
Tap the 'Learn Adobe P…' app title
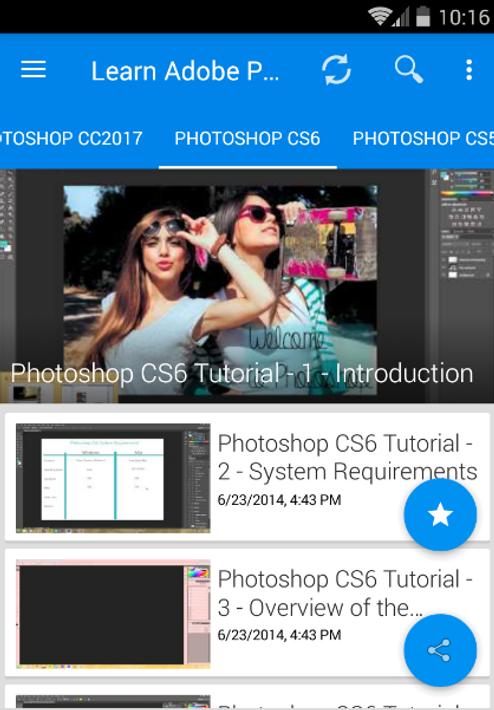click(185, 71)
